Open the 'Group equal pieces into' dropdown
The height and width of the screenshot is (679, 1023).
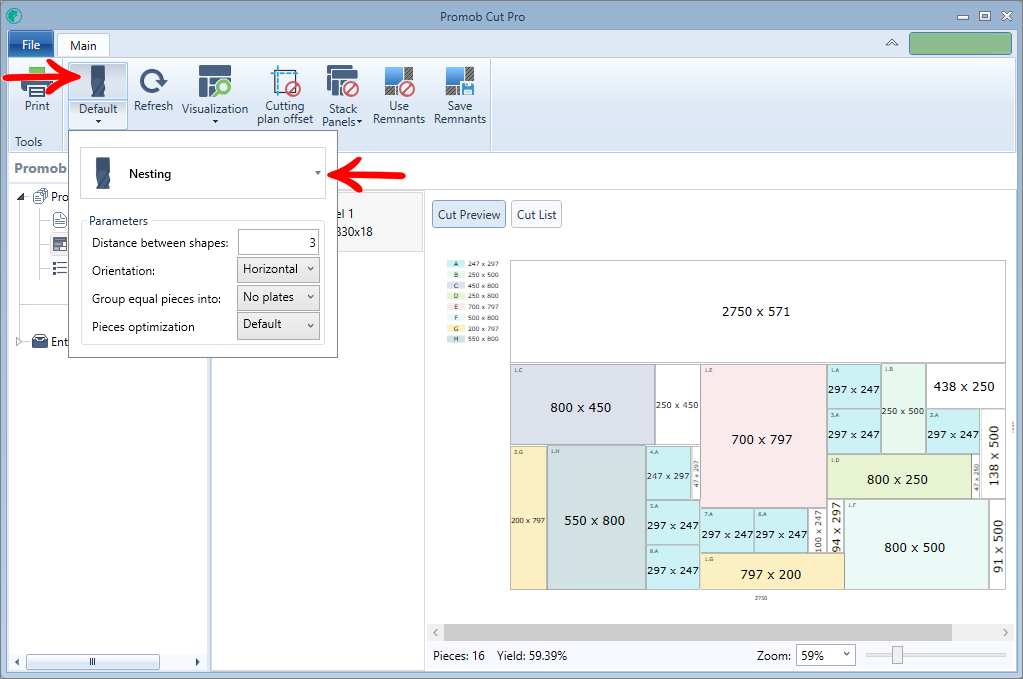click(278, 297)
